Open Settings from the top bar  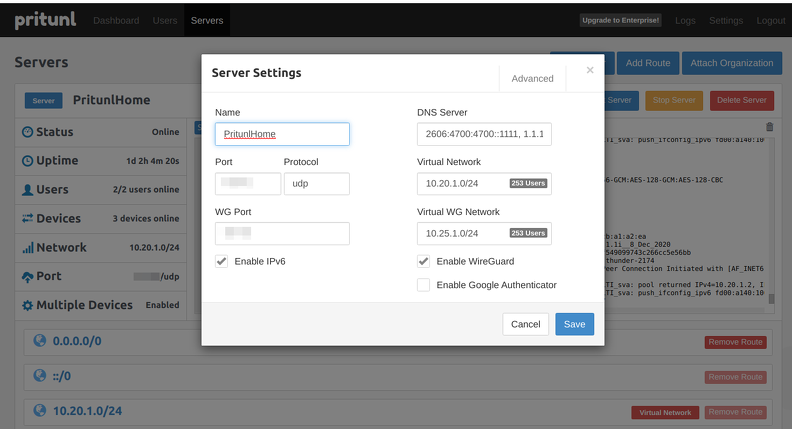coord(726,21)
